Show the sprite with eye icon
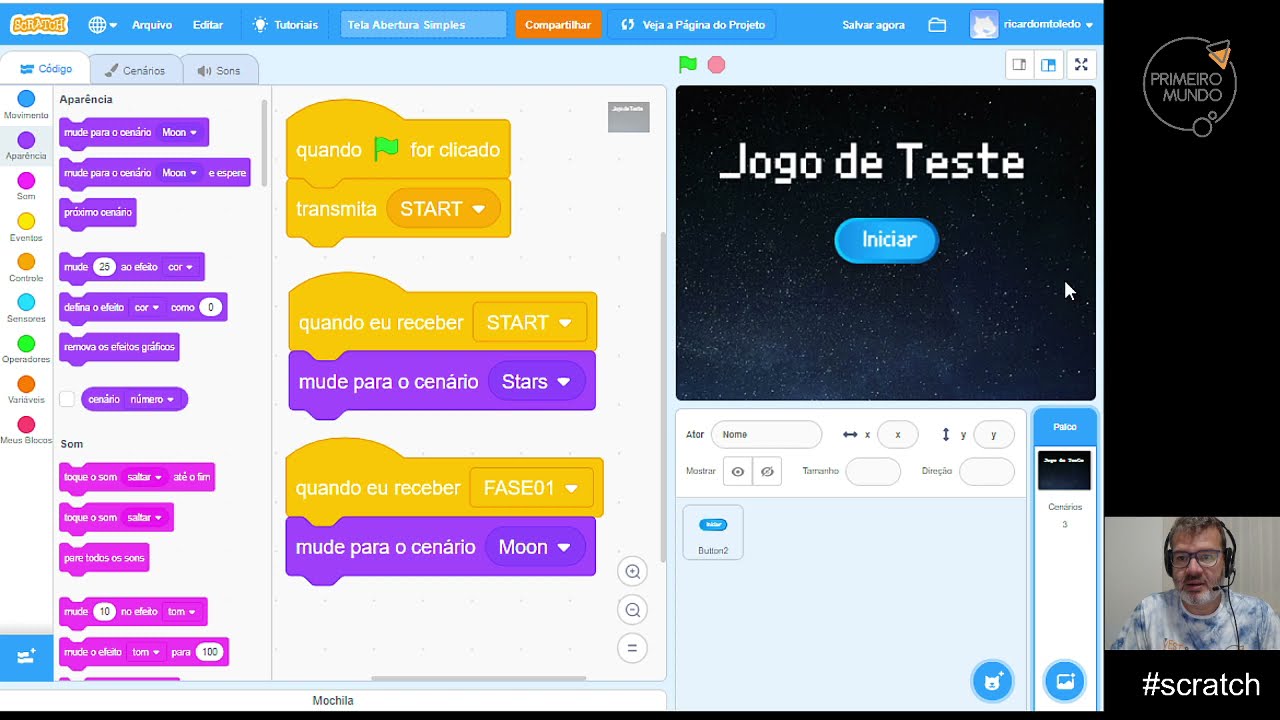Image resolution: width=1280 pixels, height=720 pixels. pyautogui.click(x=738, y=472)
